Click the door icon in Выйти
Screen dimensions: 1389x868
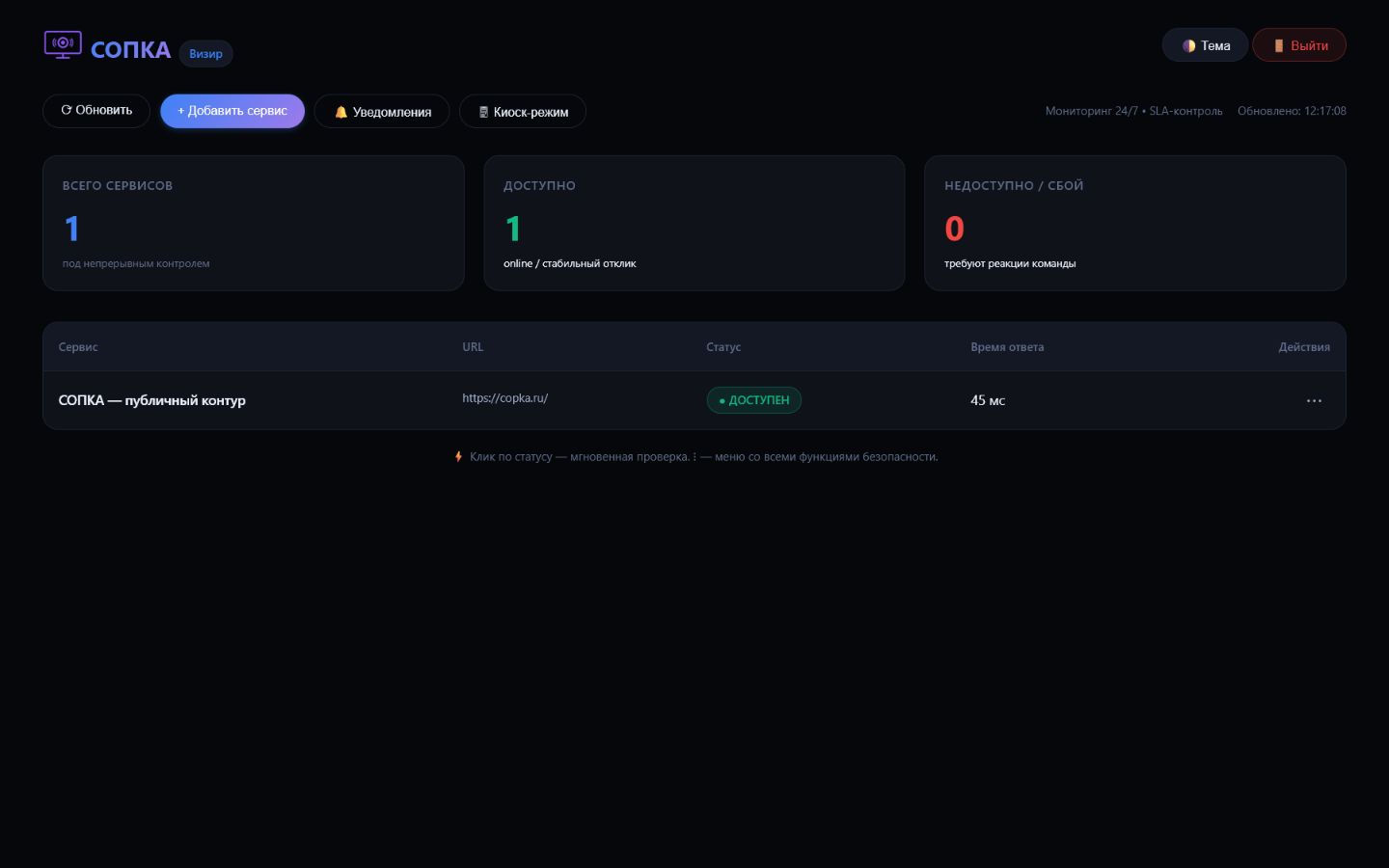click(x=1278, y=45)
